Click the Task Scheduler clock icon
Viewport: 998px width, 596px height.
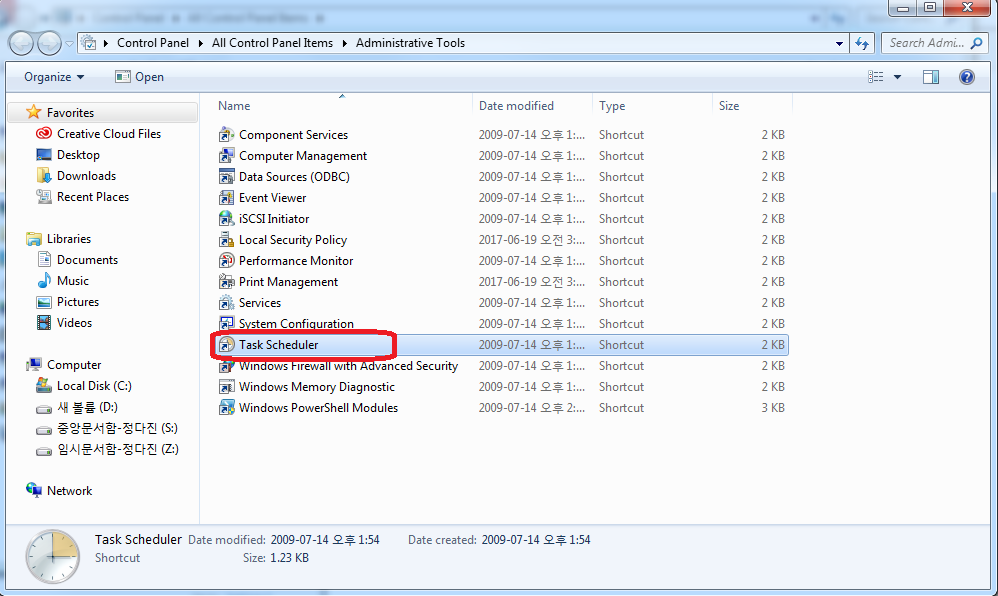(226, 345)
